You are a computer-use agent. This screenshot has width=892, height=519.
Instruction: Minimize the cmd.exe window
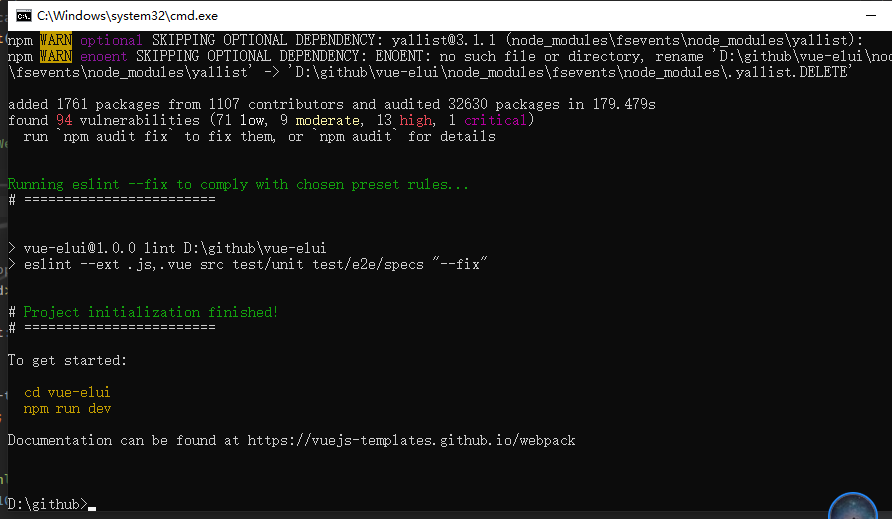tap(870, 15)
